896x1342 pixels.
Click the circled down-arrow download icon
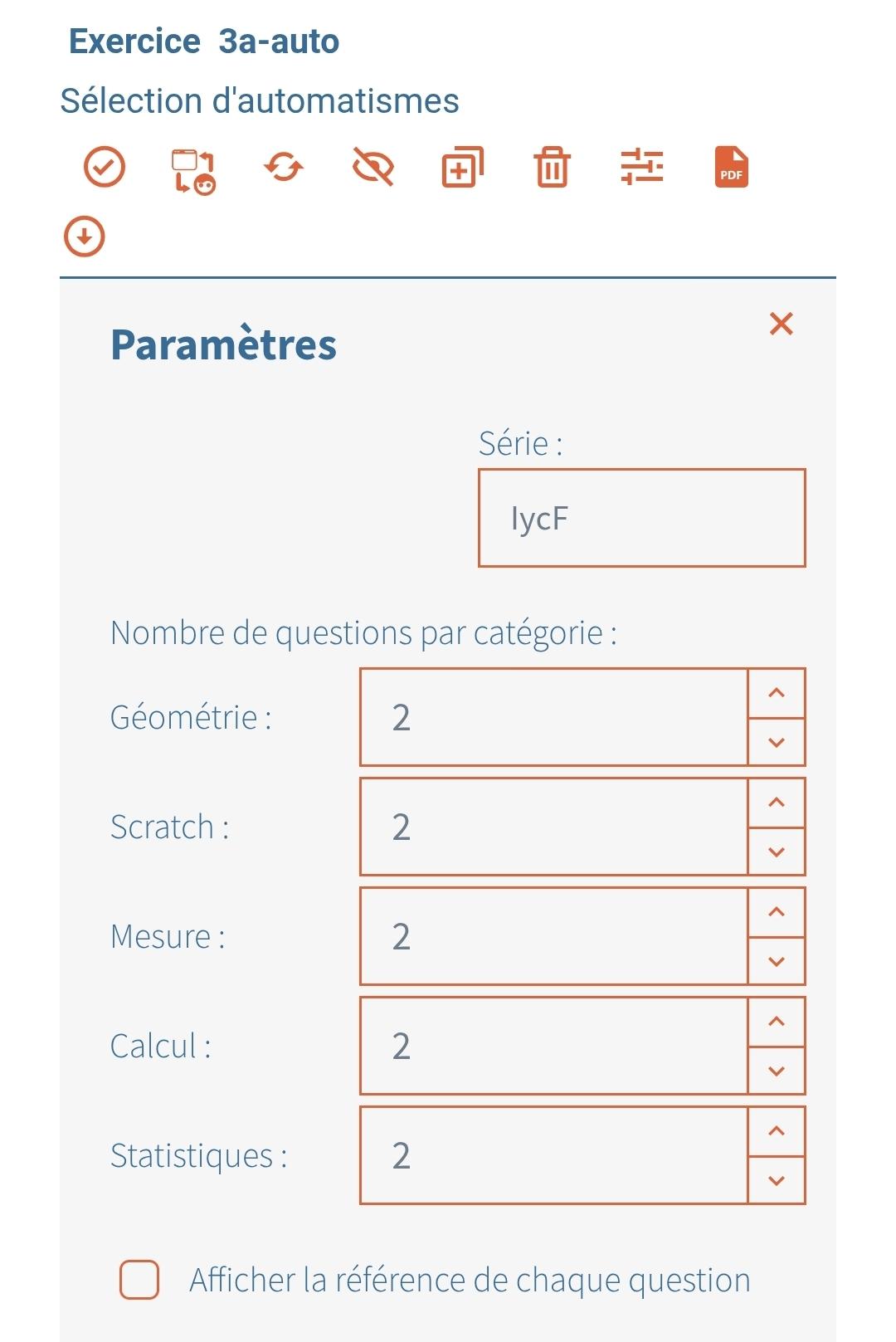pos(85,237)
